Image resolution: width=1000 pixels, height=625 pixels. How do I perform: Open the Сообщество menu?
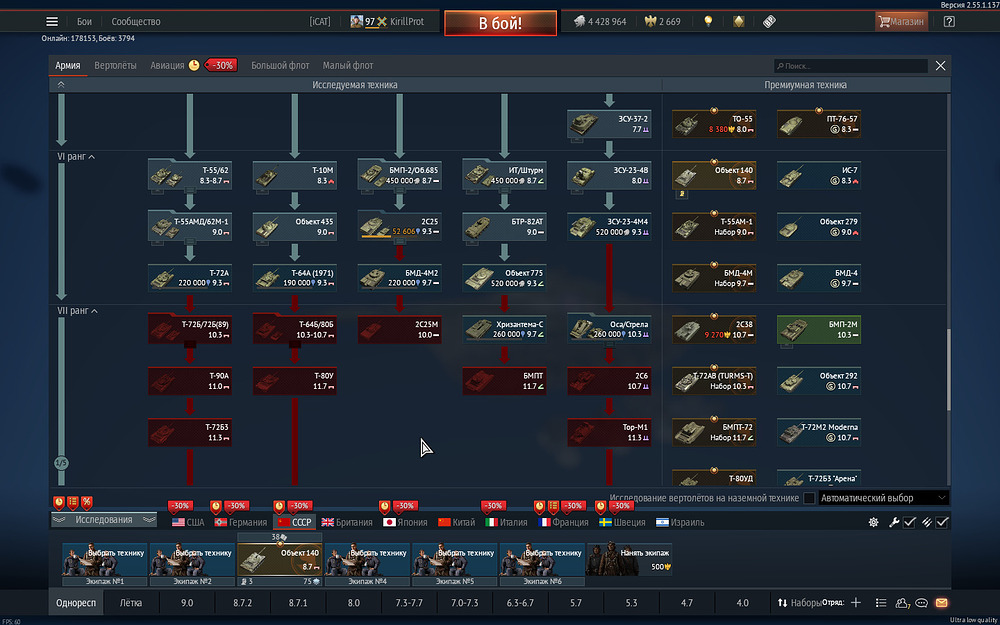point(136,22)
